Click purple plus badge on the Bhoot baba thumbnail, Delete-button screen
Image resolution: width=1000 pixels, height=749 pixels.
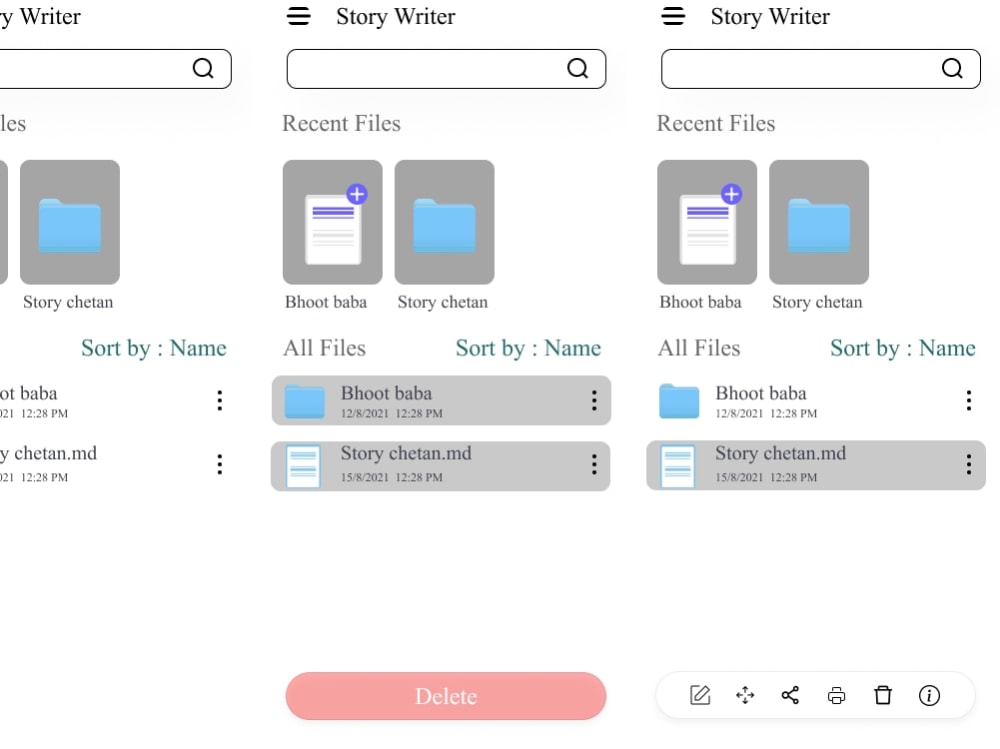click(357, 194)
